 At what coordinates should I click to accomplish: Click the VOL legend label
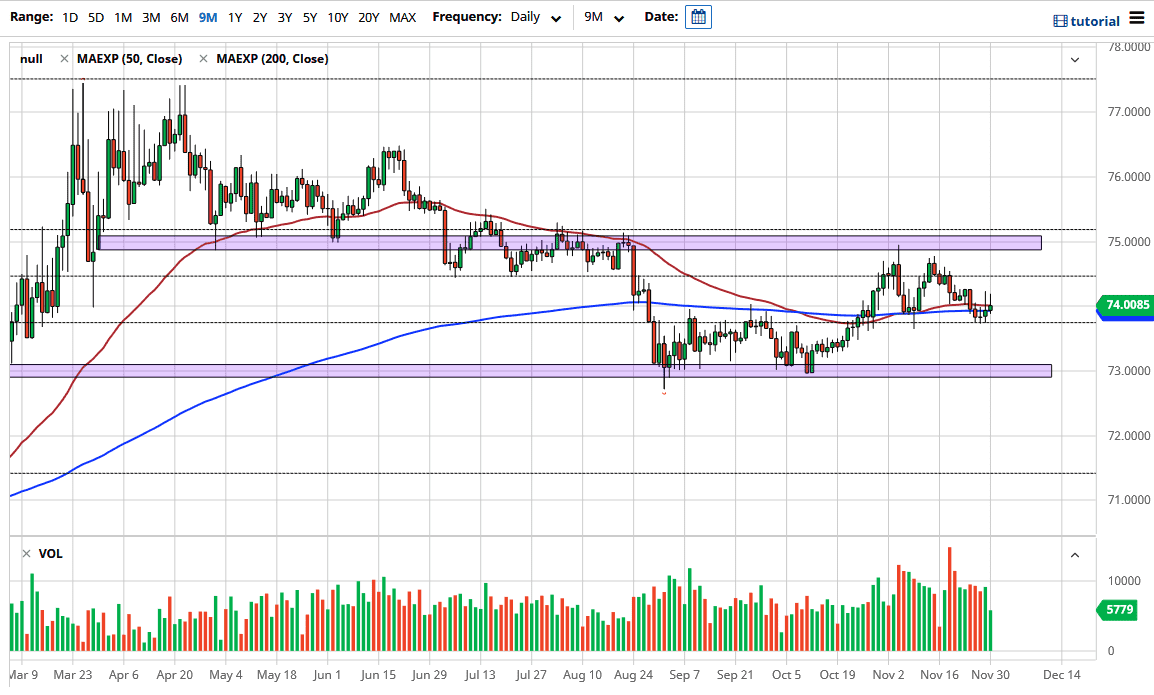(51, 554)
